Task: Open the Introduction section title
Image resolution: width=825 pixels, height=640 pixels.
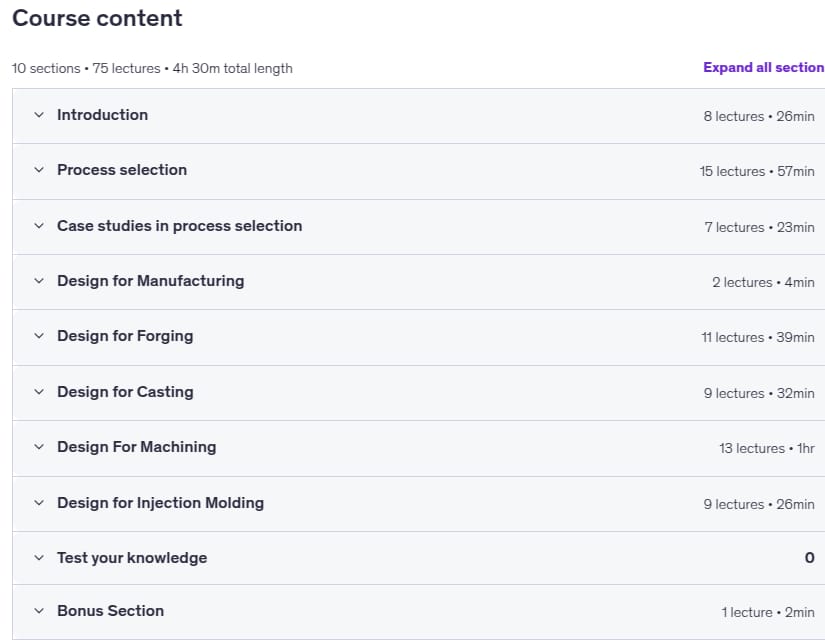Action: point(103,115)
